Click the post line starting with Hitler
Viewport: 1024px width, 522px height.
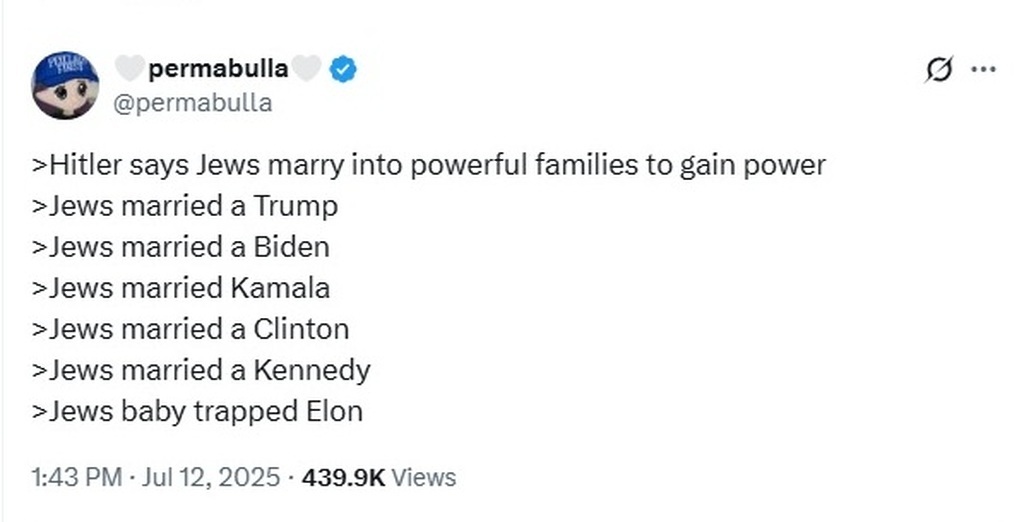tap(429, 164)
